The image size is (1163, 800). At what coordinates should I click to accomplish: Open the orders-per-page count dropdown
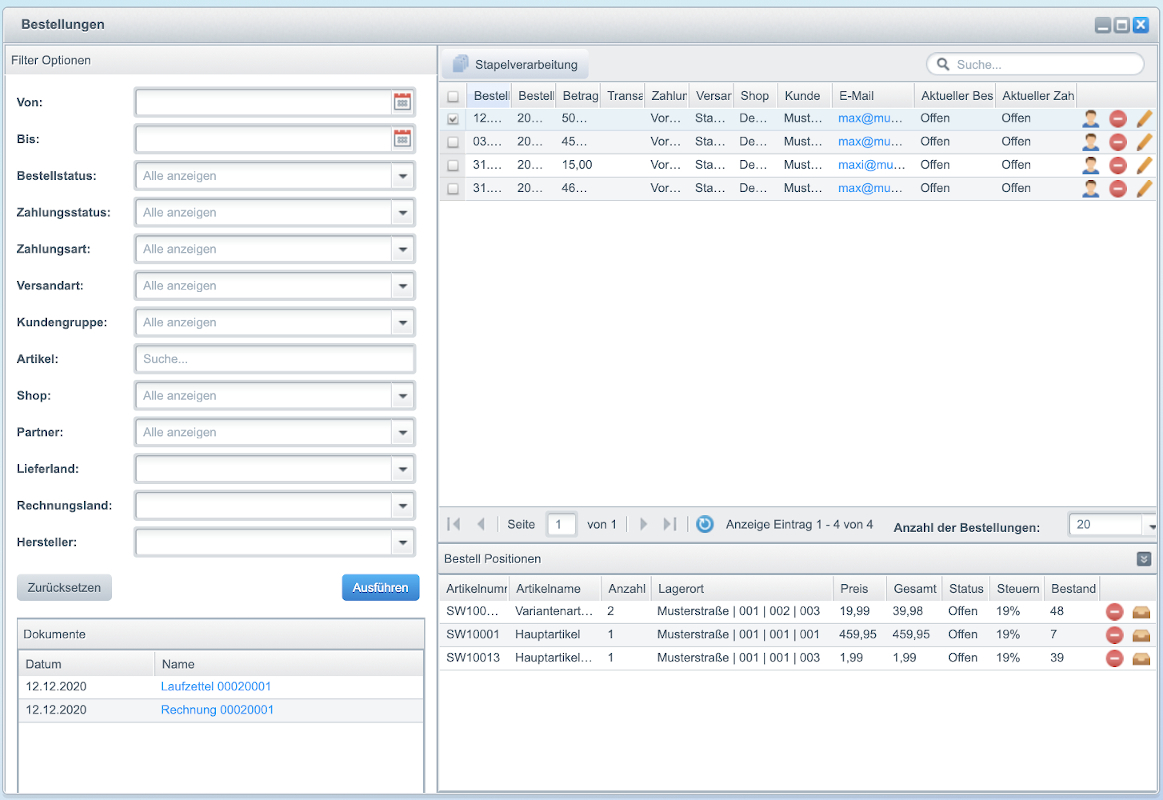1150,525
